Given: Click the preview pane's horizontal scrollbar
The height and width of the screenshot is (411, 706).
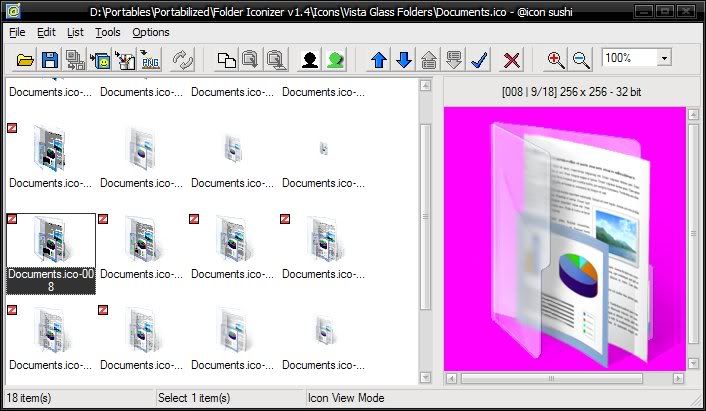Looking at the screenshot, I should tap(565, 379).
